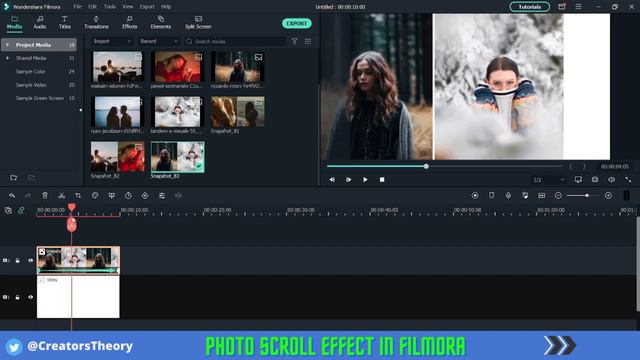Delete the selected clip with trash icon

pyautogui.click(x=45, y=196)
